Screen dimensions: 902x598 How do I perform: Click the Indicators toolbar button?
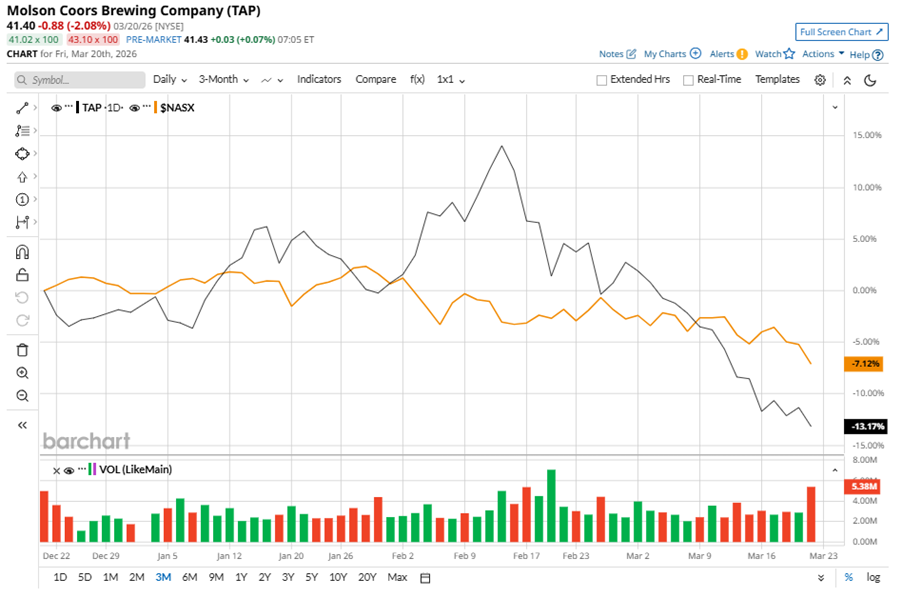(x=319, y=79)
